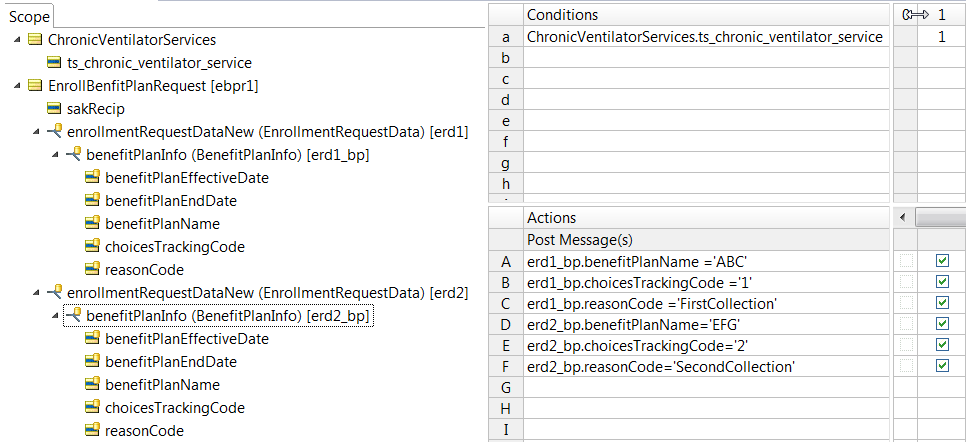Viewport: 966px width, 442px height.
Task: Select action erd1_bp.benefitPlanName ='ABC'
Action: pos(707,262)
